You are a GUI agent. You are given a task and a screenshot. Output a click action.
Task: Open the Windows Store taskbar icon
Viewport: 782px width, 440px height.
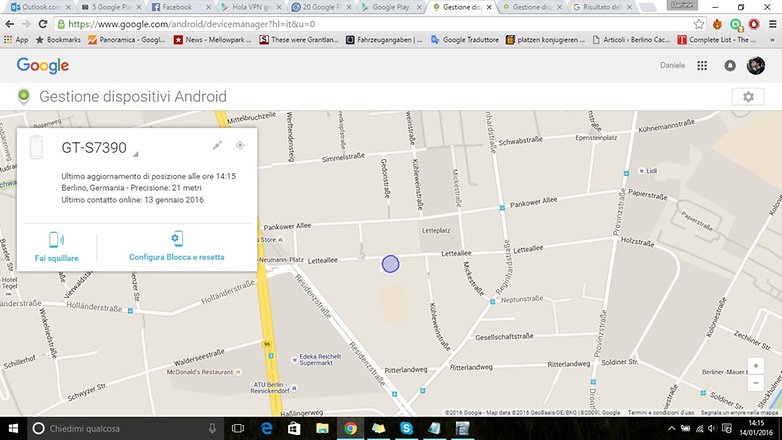click(x=294, y=429)
